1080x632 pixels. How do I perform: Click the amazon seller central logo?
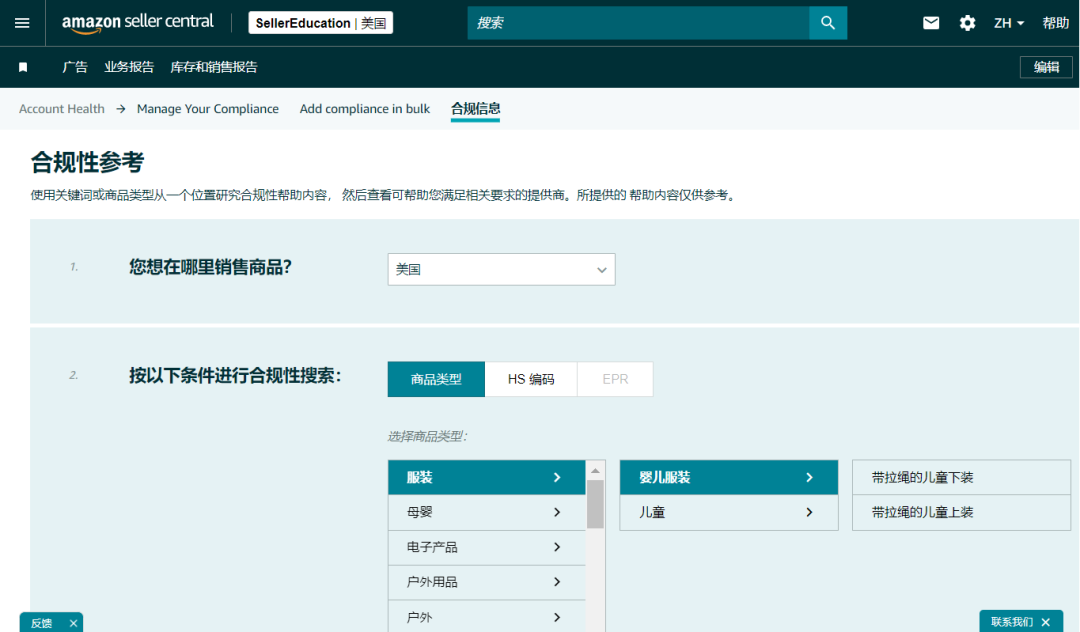(x=138, y=22)
